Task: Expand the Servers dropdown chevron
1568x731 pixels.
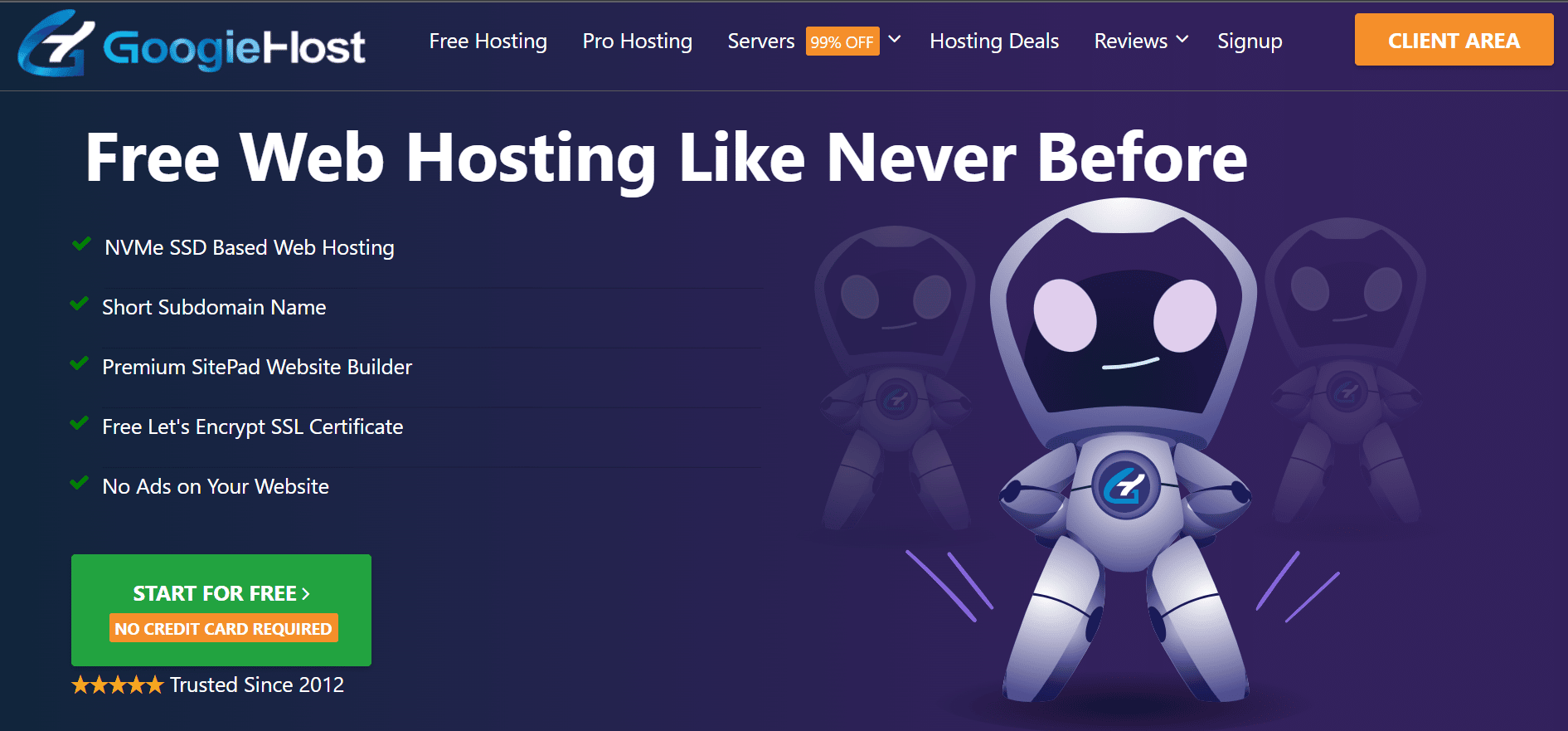Action: click(895, 39)
